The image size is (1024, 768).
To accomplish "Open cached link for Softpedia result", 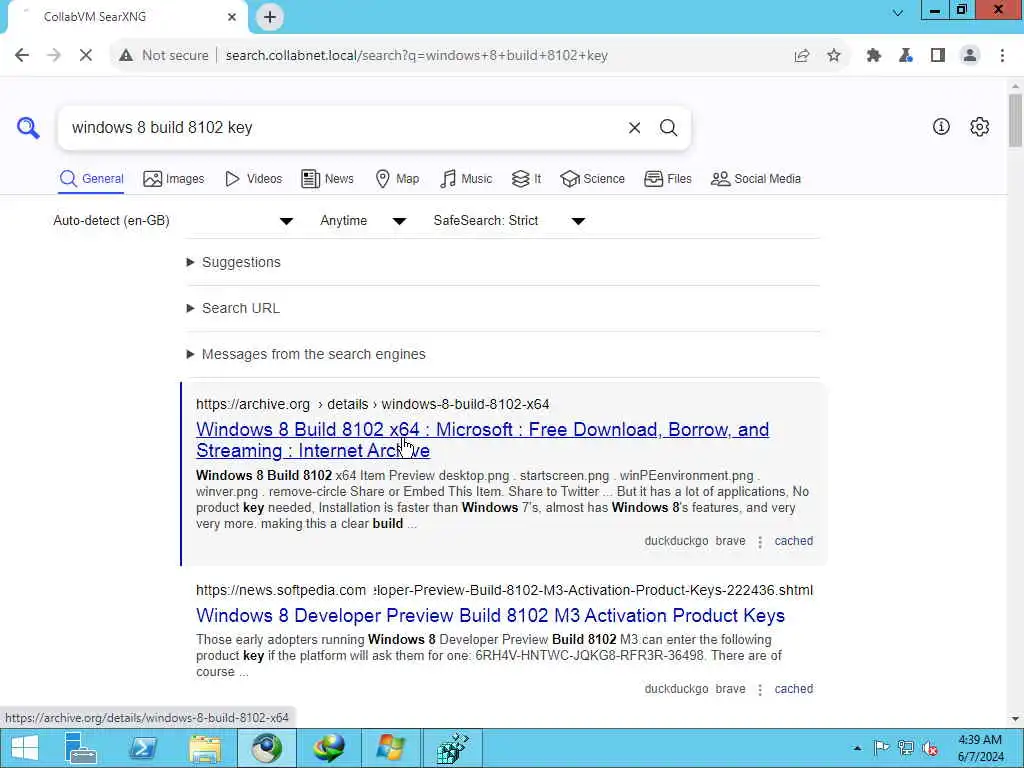I will 793,689.
